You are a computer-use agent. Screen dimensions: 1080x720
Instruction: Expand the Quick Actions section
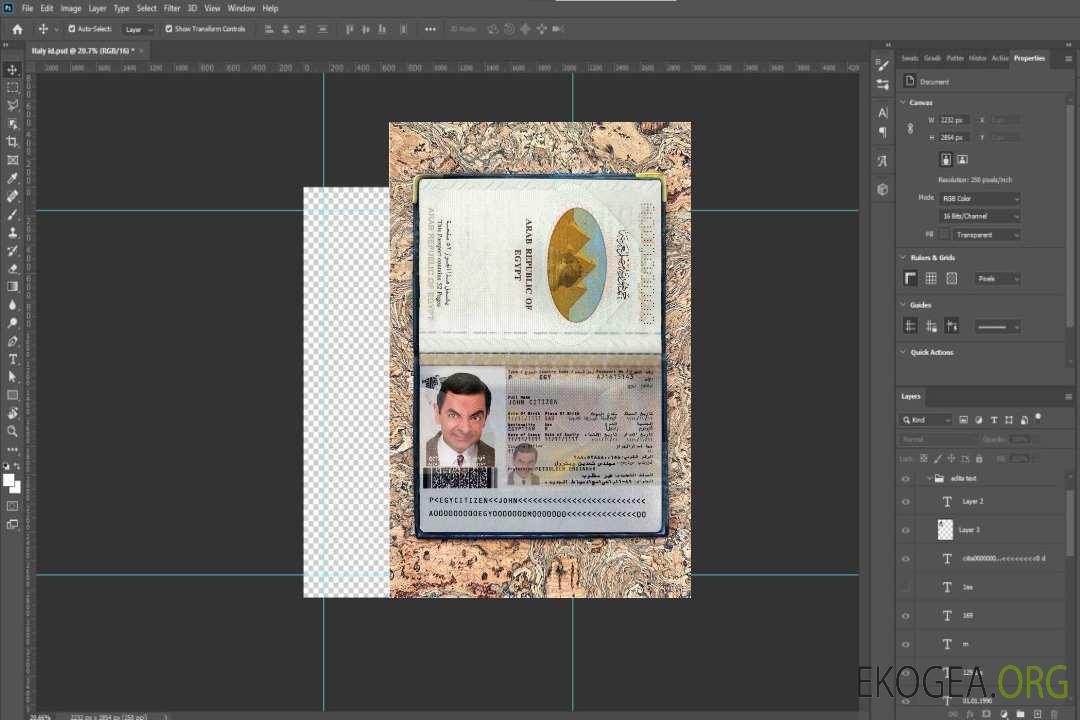coord(904,352)
